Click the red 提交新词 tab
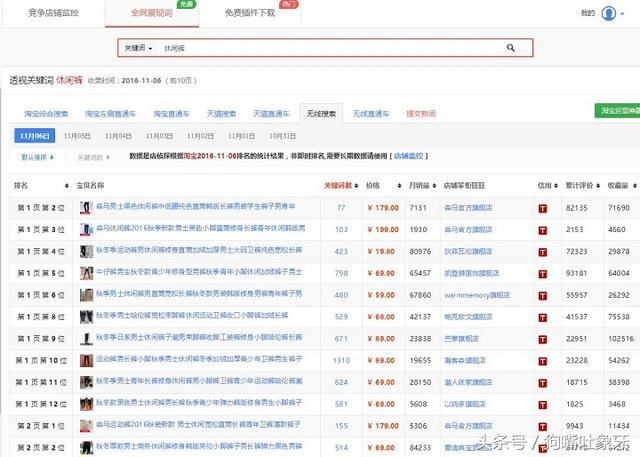The width and height of the screenshot is (640, 457). pos(421,114)
